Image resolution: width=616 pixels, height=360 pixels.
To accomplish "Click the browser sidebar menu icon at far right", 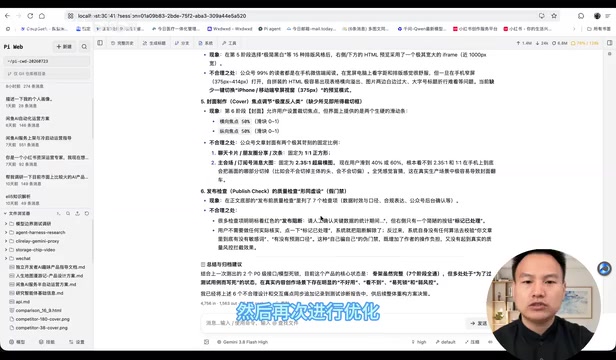I will (x=609, y=16).
